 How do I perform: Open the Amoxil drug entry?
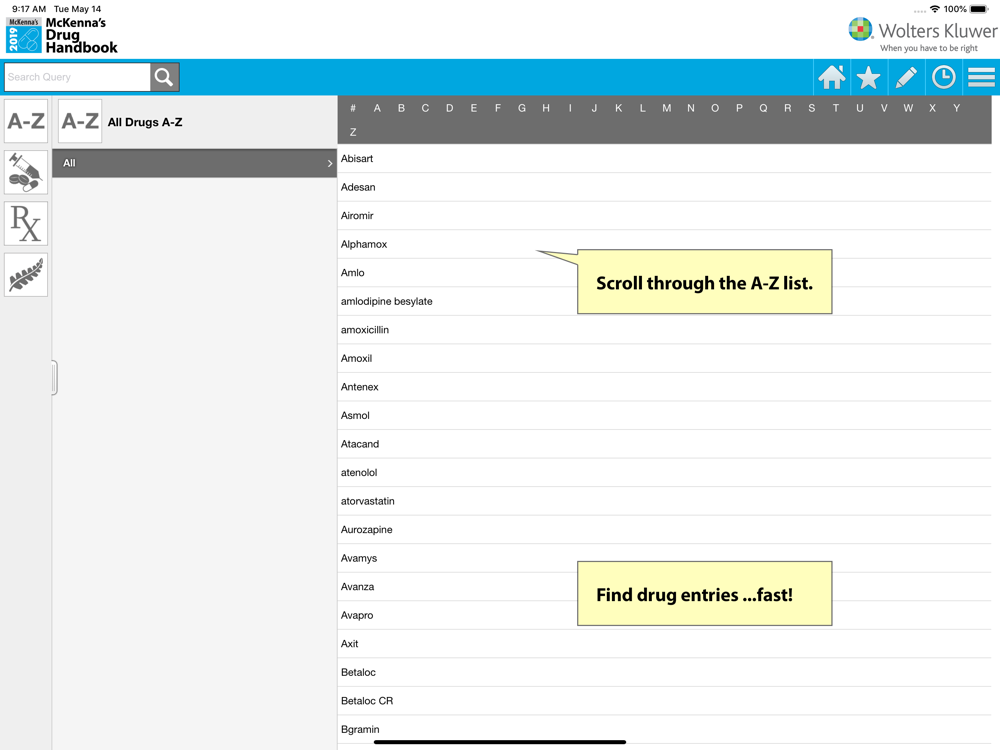click(664, 358)
